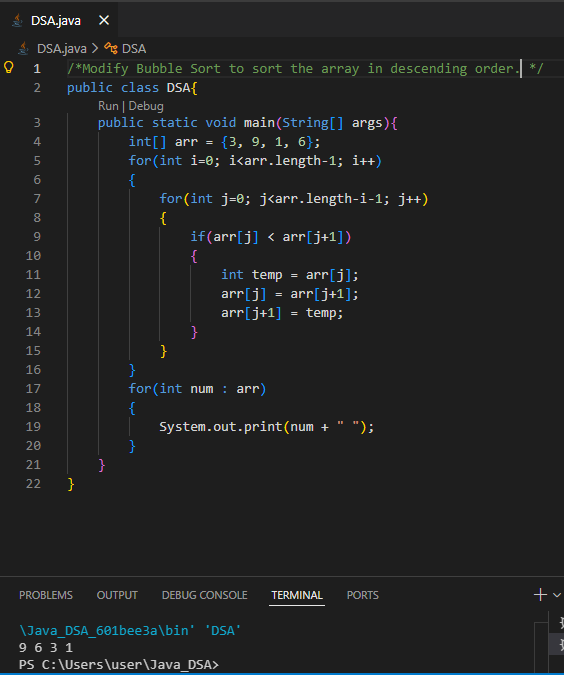Click line number 17 in the gutter
564x675 pixels.
33,388
